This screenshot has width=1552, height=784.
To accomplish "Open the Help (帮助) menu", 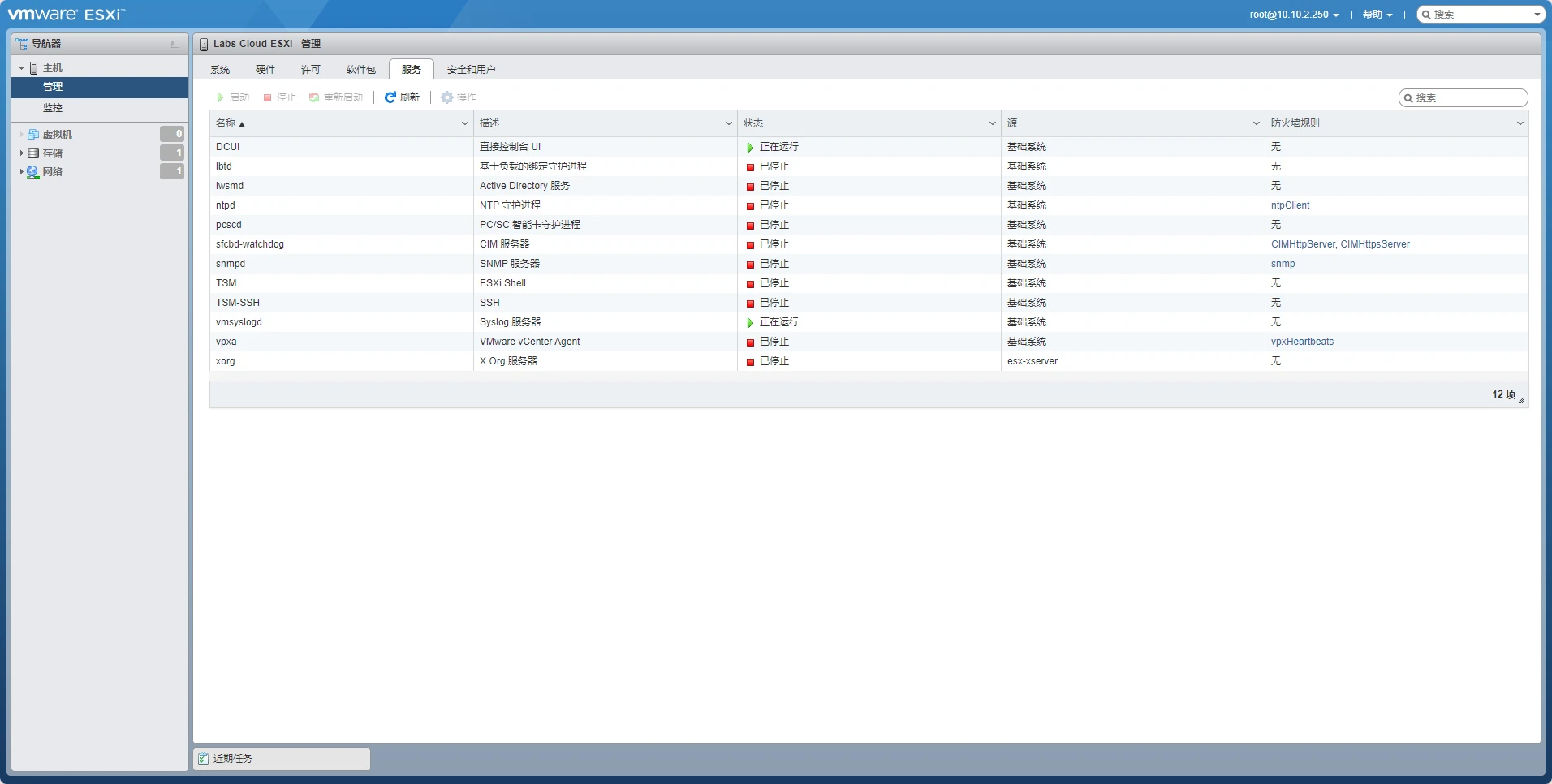I will [x=1377, y=15].
